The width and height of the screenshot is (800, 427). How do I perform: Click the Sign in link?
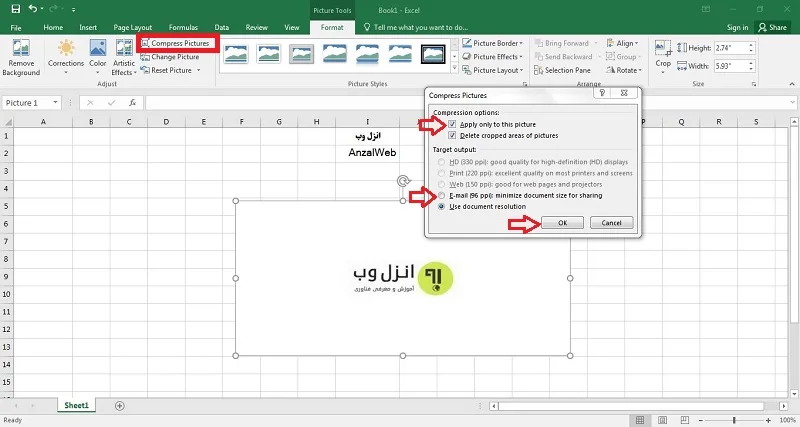737,28
